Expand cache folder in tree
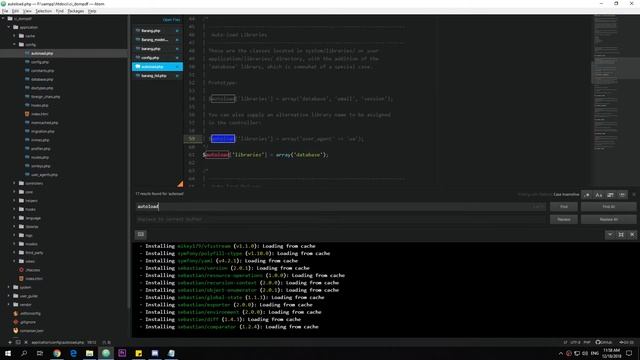This screenshot has width=640, height=360. pos(14,36)
